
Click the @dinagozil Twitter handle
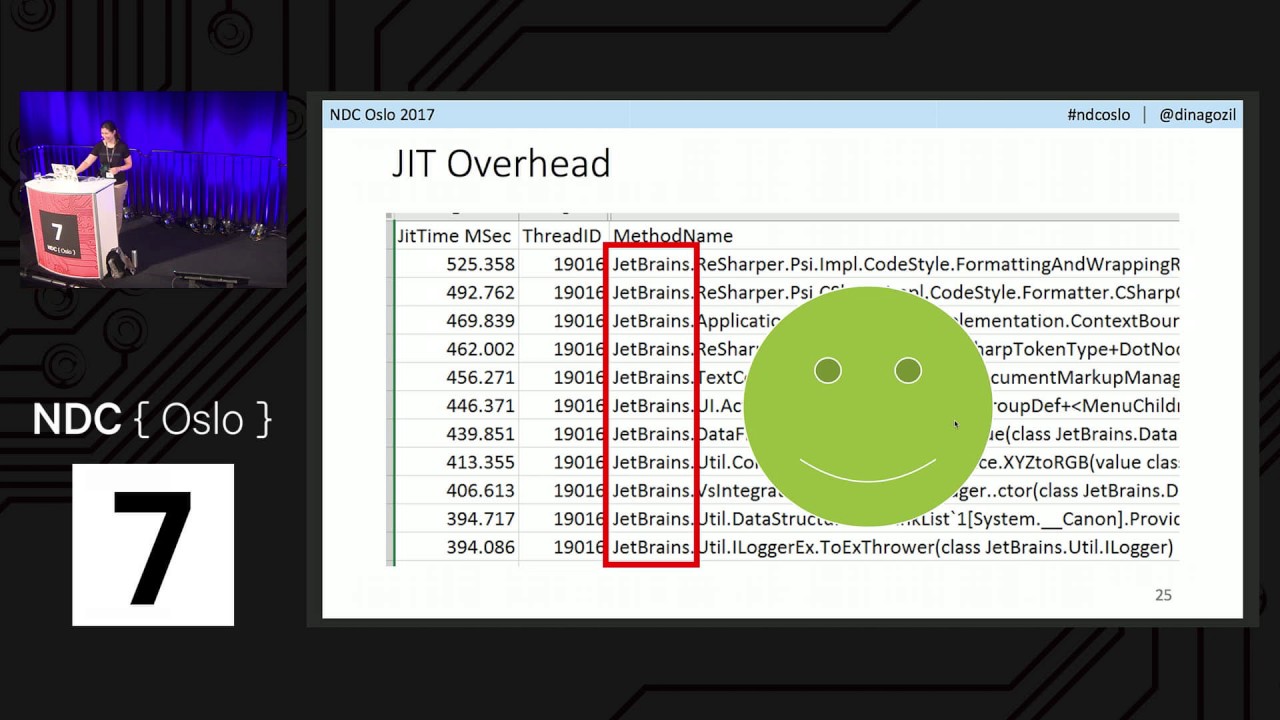[x=1197, y=115]
